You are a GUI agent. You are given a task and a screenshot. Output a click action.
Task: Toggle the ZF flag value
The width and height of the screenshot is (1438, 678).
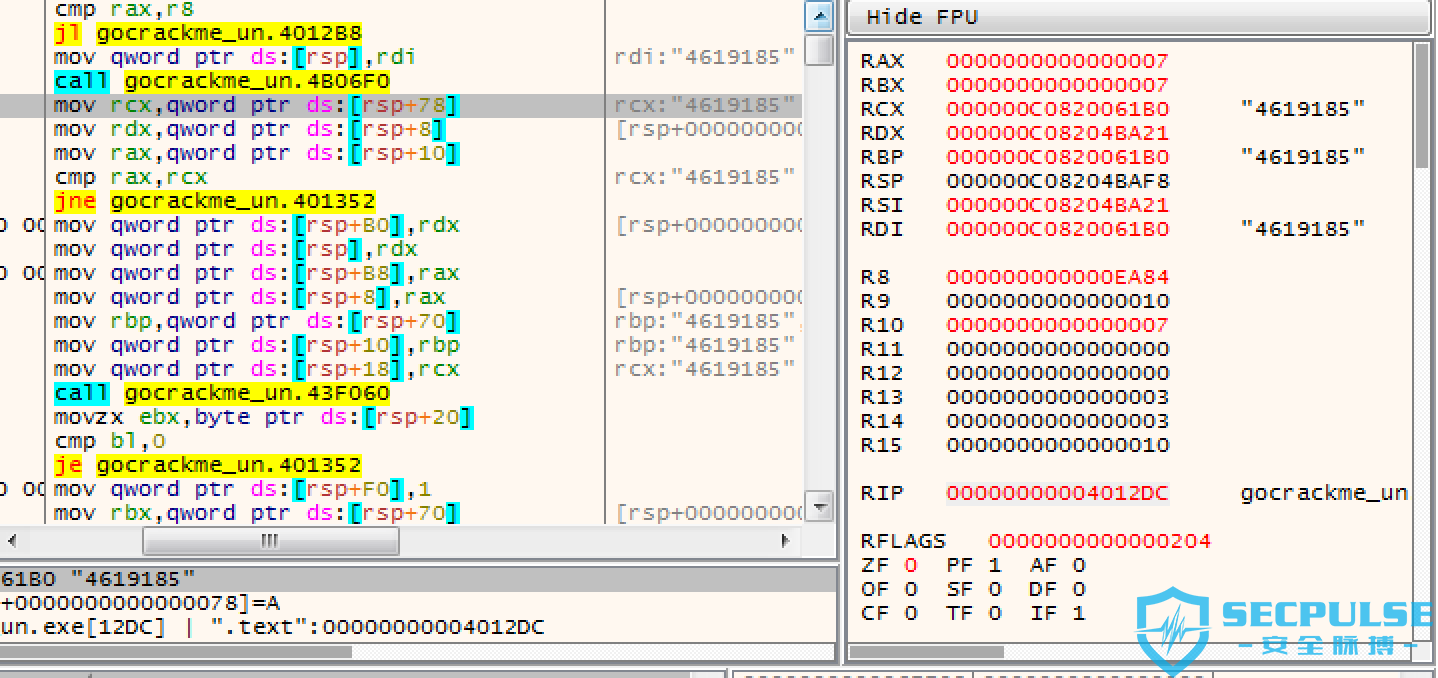pos(911,565)
